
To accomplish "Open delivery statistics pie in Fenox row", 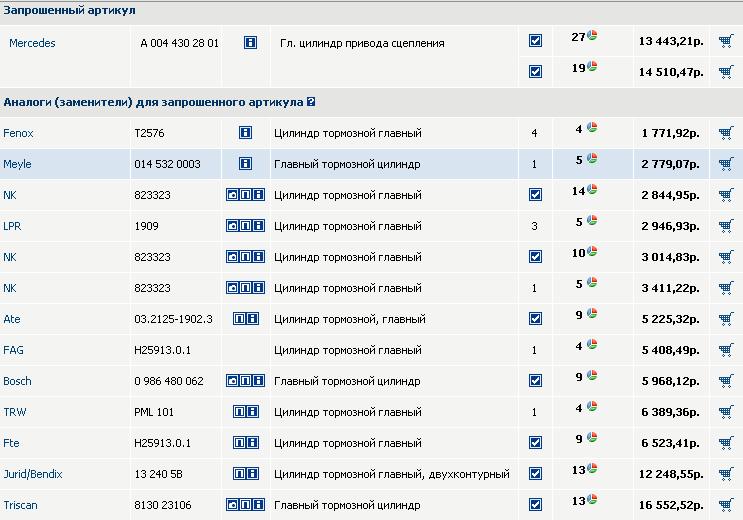I will [592, 127].
